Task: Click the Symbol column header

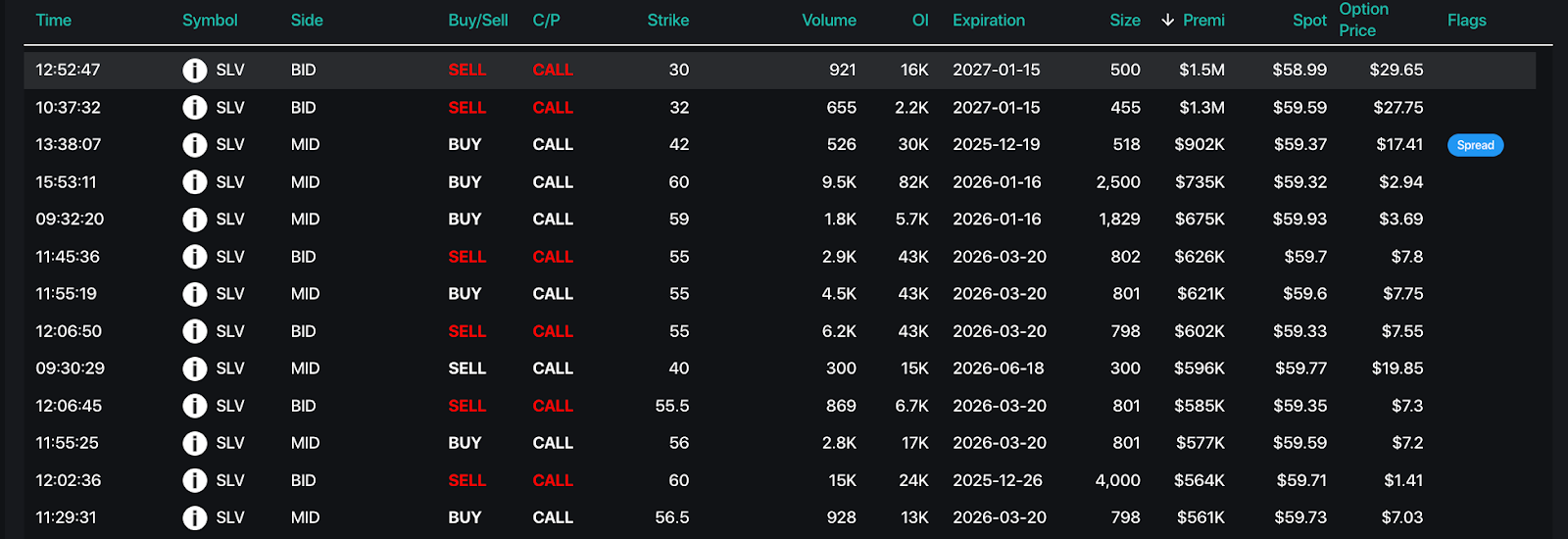Action: (x=210, y=21)
